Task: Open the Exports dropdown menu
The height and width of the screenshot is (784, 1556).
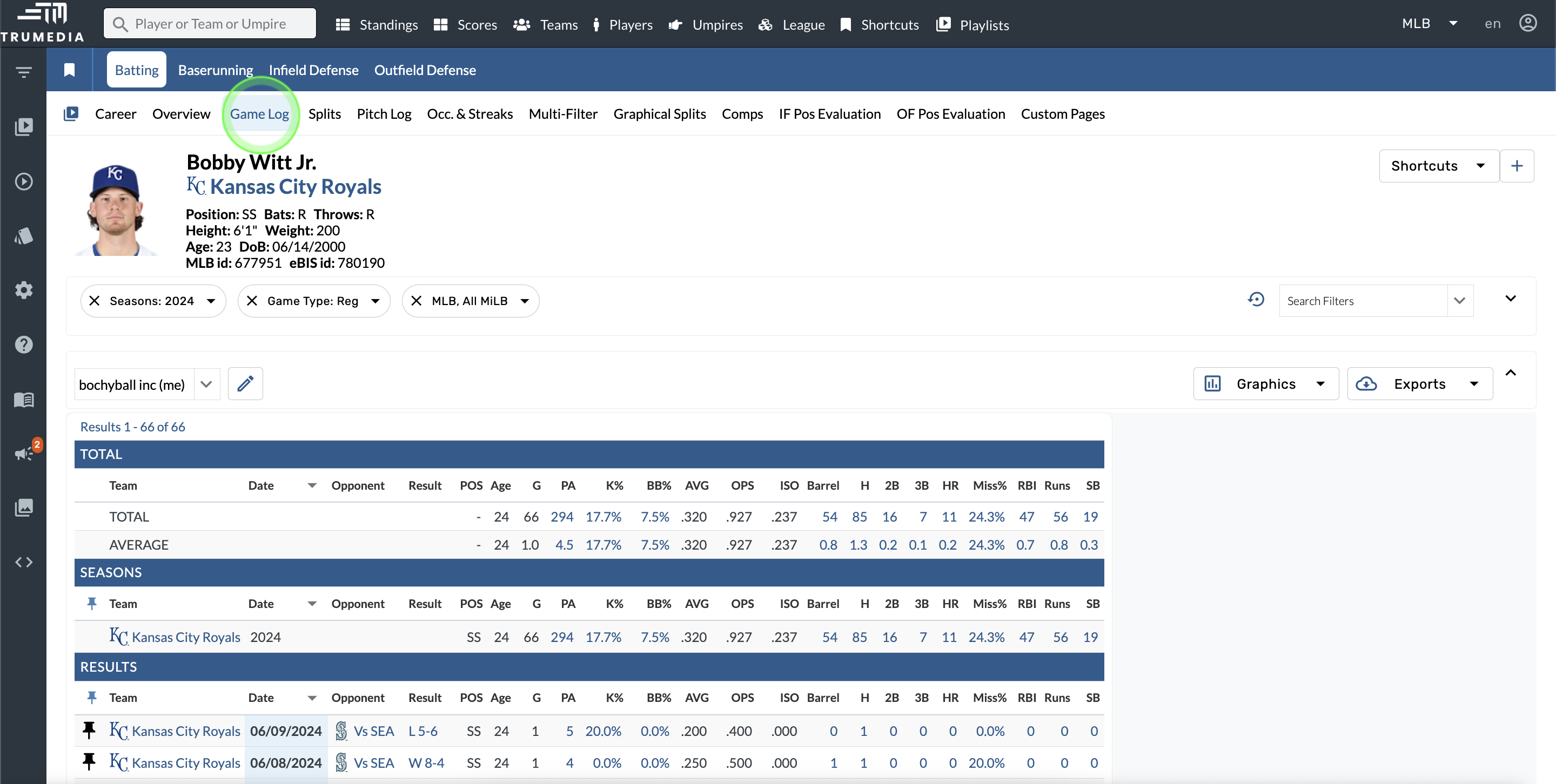Action: pos(1419,384)
